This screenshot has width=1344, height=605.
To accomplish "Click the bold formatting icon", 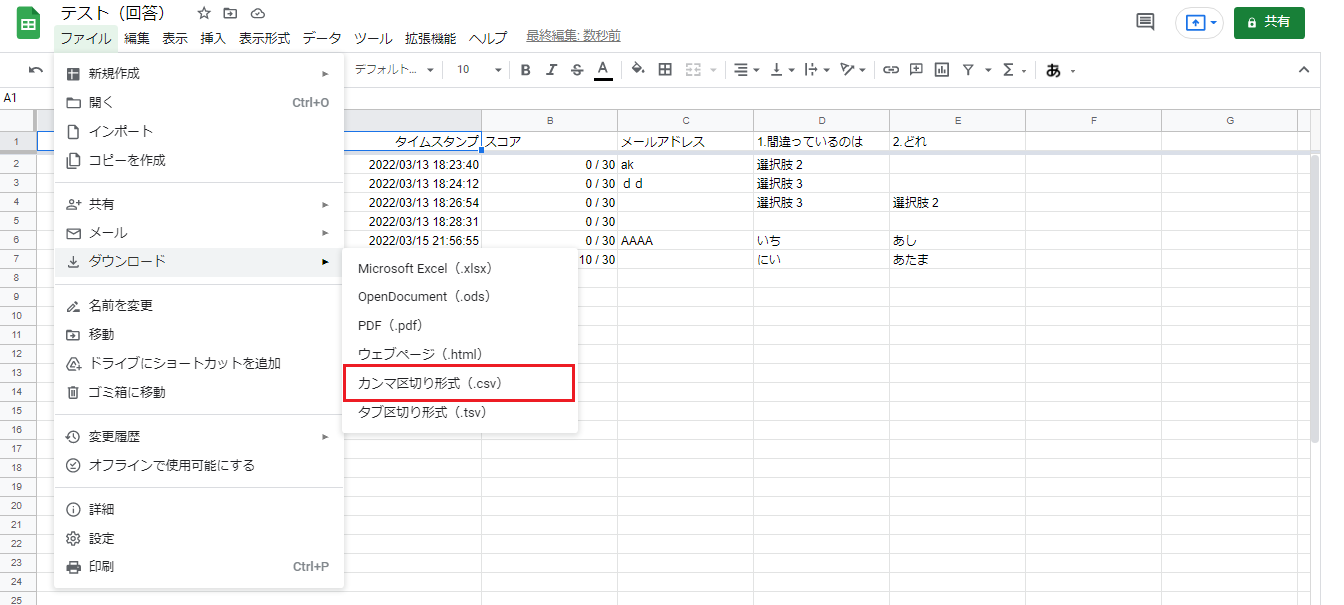I will click(x=525, y=70).
